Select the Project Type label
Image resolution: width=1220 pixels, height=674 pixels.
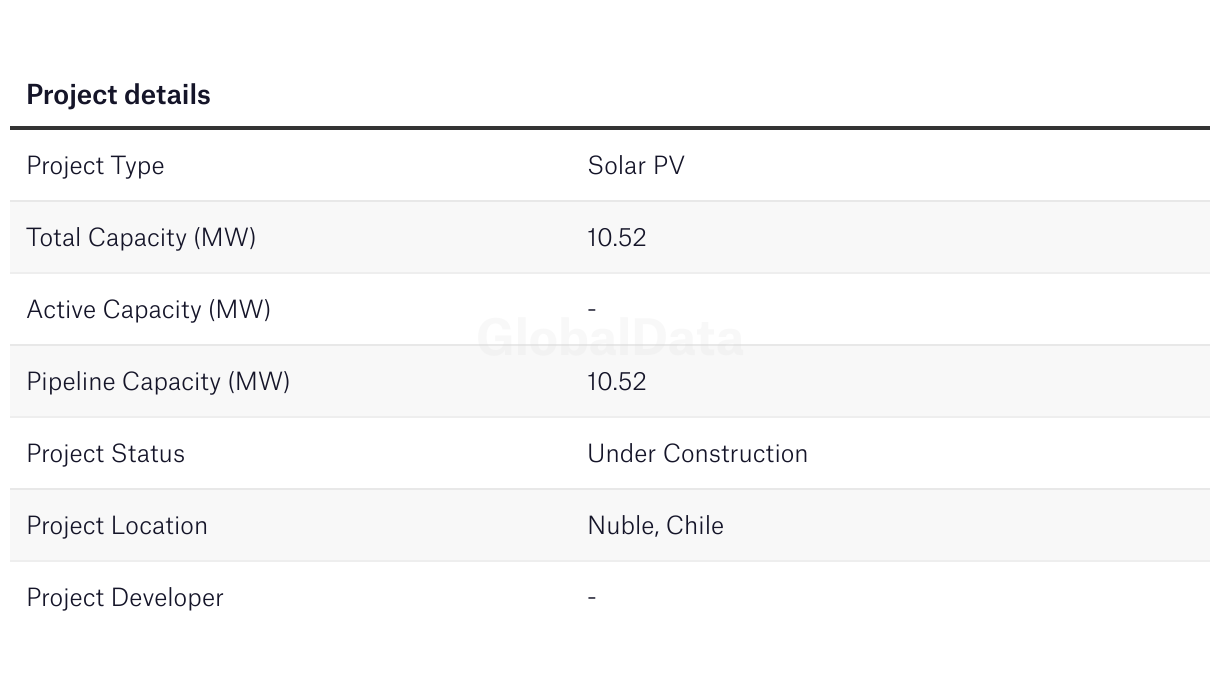(x=95, y=166)
